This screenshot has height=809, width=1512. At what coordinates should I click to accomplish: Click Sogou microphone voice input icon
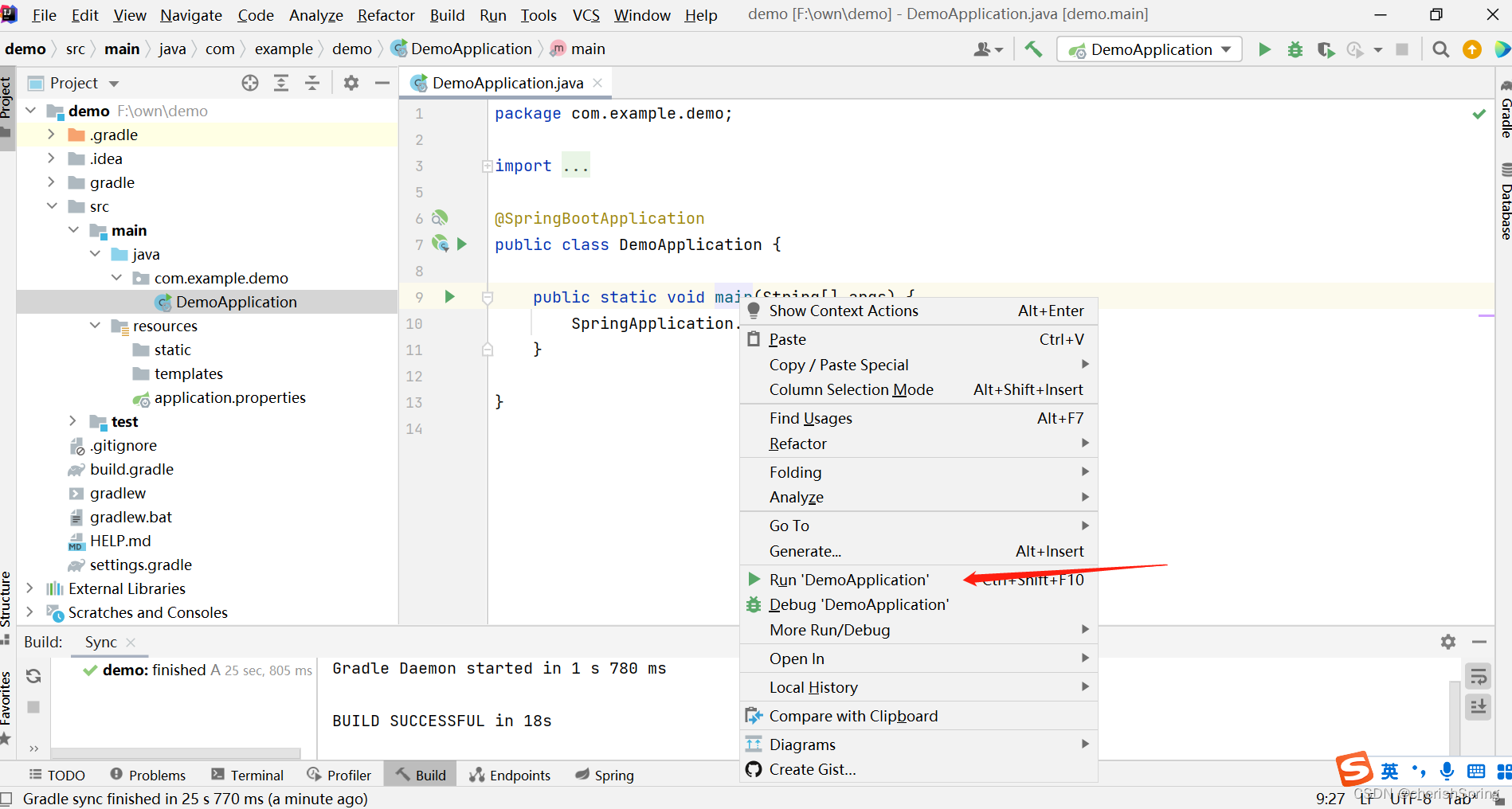click(1447, 771)
